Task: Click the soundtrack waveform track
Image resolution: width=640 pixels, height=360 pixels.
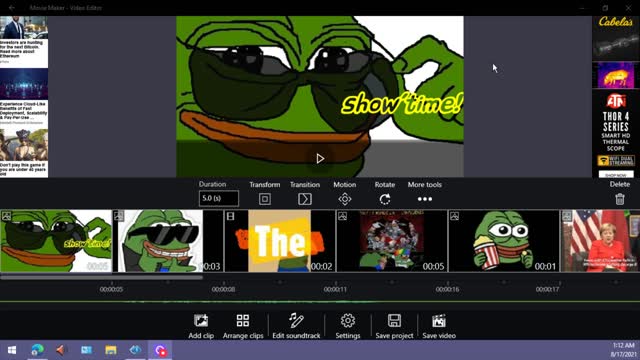Action: click(320, 302)
